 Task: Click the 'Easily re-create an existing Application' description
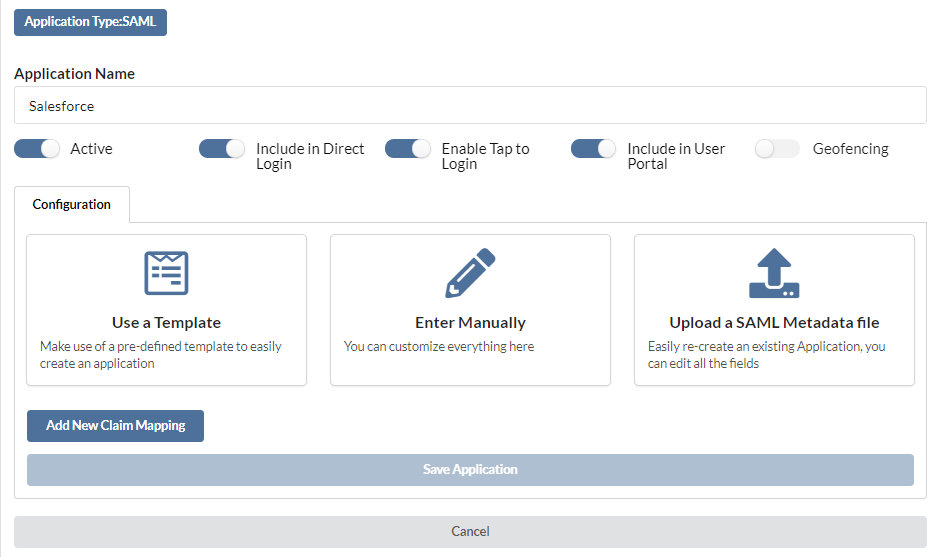(766, 355)
